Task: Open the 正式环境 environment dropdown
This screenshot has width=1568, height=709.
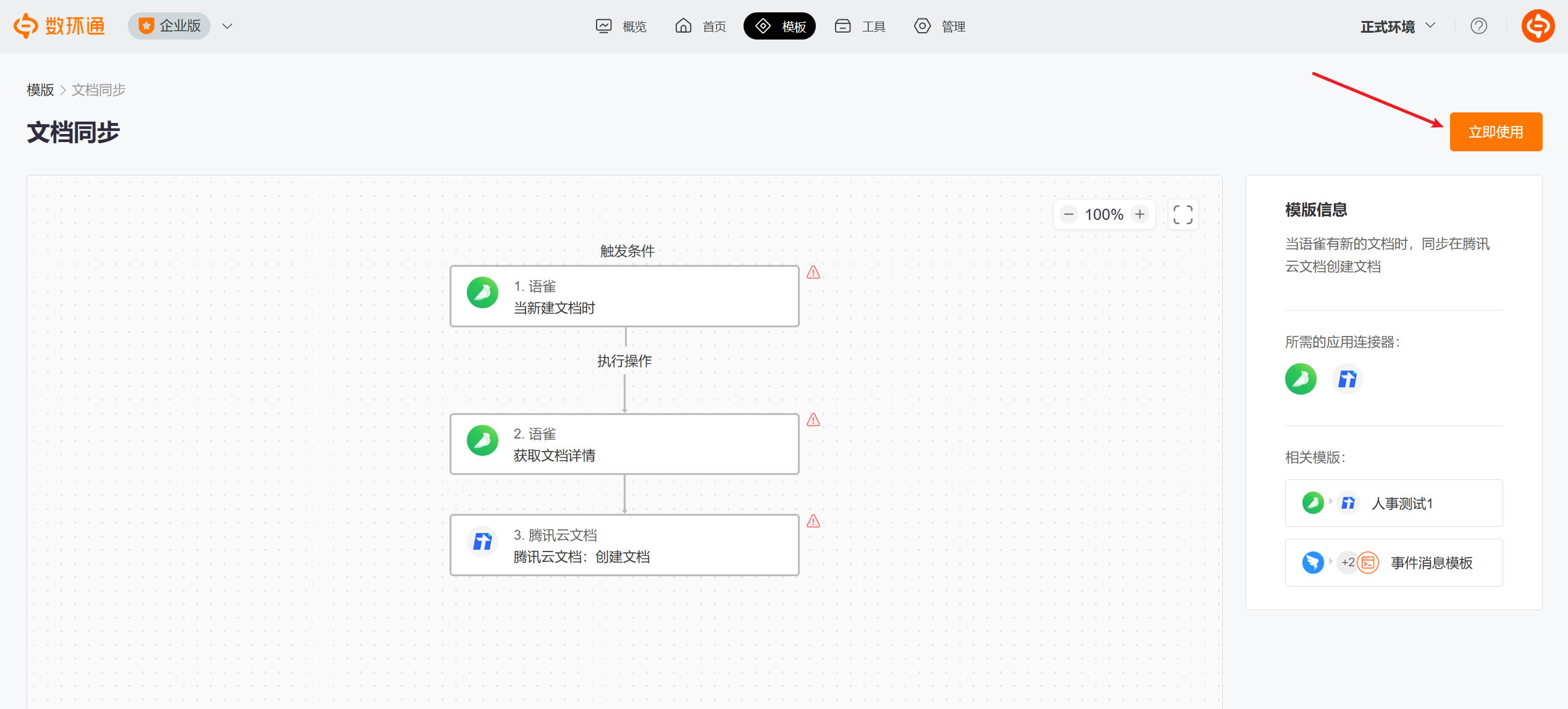Action: (x=1398, y=27)
